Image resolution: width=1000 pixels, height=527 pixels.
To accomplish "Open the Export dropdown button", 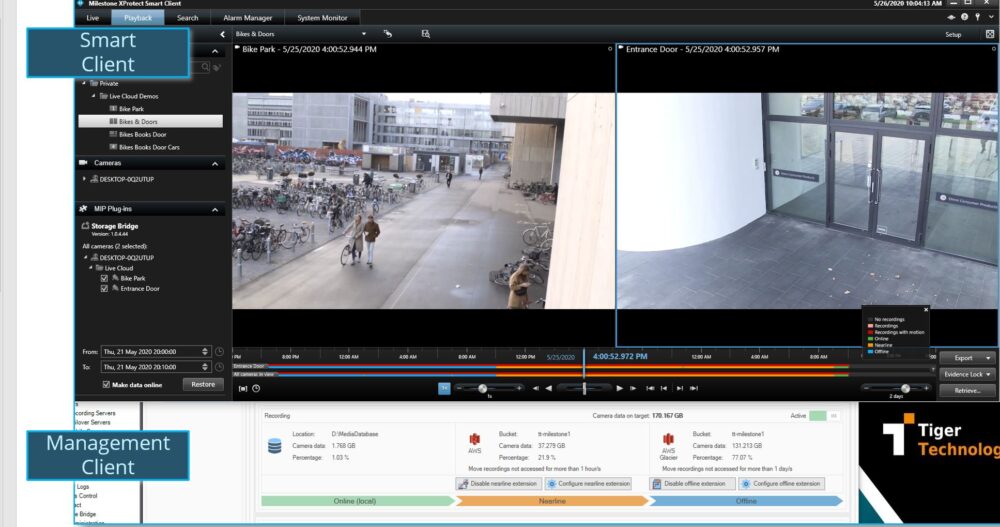I will [x=967, y=358].
